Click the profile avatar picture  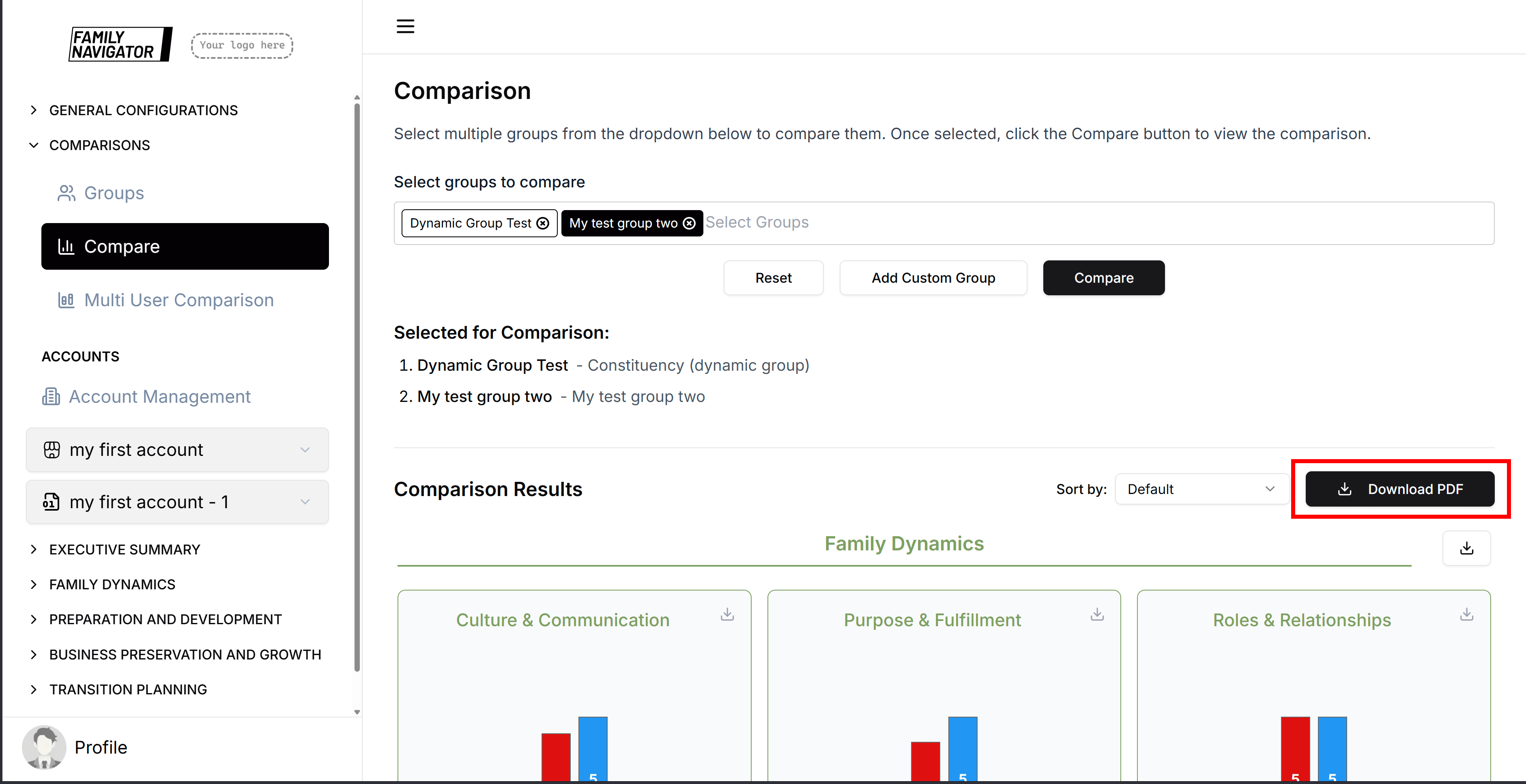(x=44, y=747)
